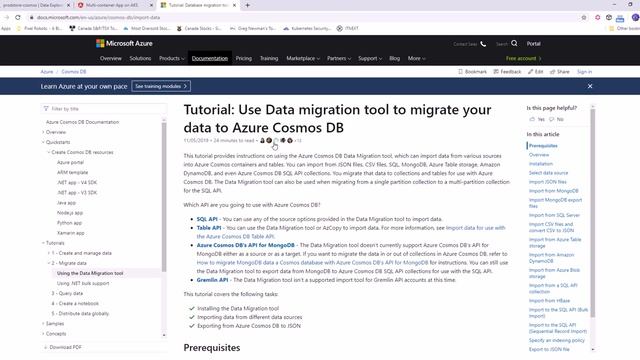Click the Free account link

(x=523, y=58)
